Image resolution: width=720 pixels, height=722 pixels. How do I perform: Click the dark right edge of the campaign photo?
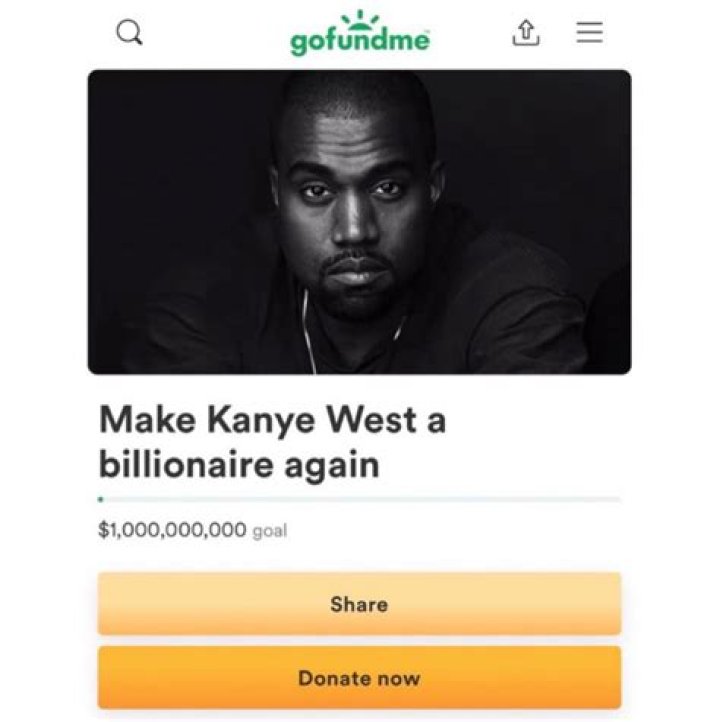tap(617, 222)
